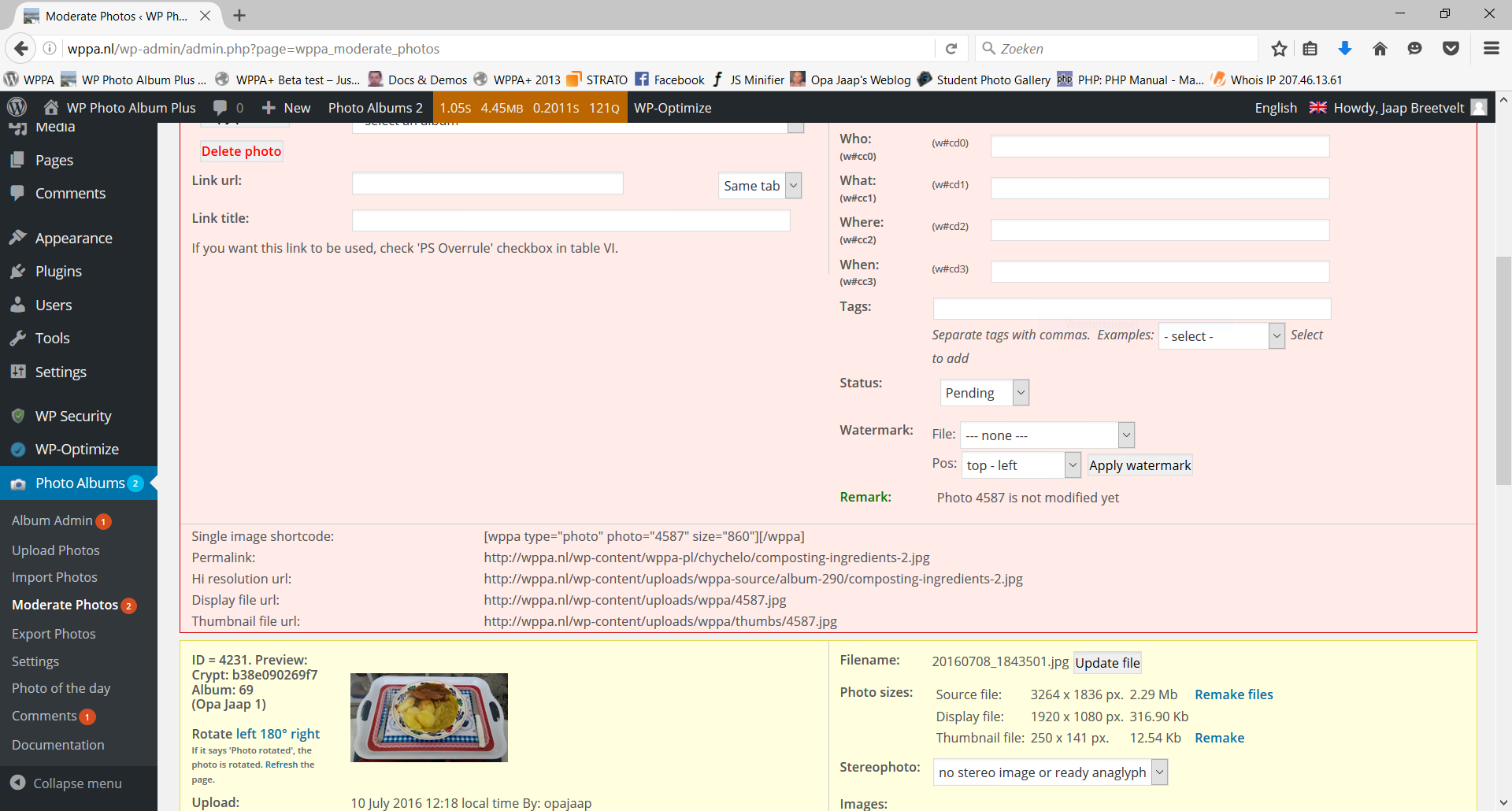Select Moderate Photos in the Photo Albums menu
Viewport: 1512px width, 811px height.
(x=65, y=605)
